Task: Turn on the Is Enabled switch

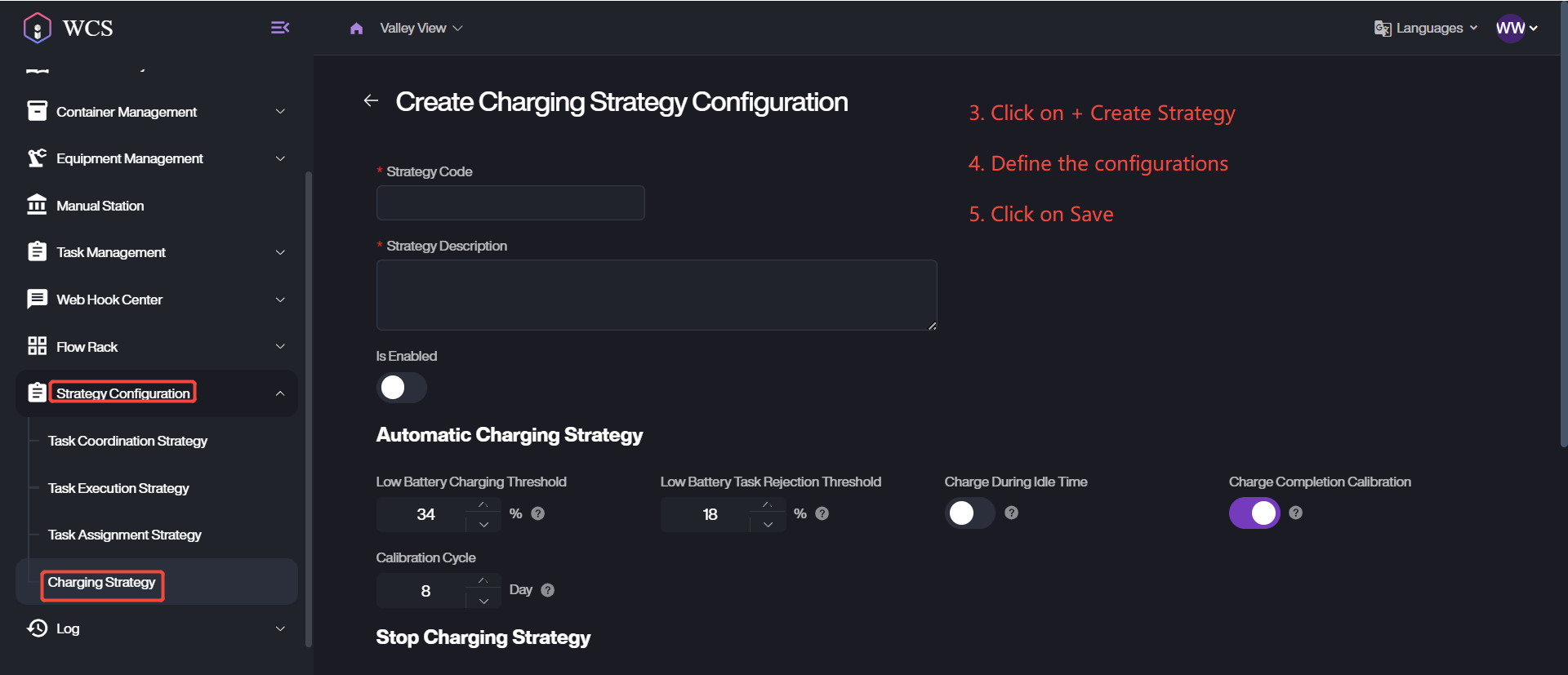Action: coord(401,388)
